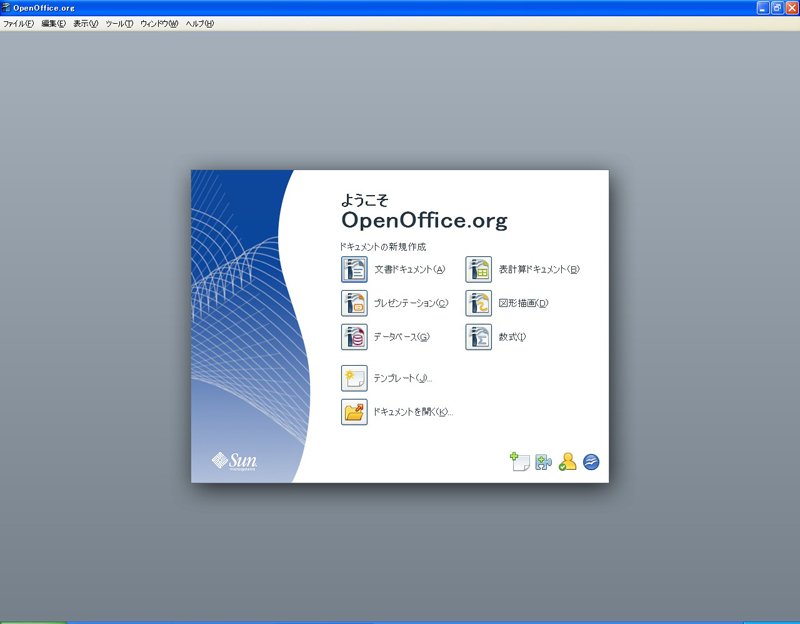
Task: Pick 数式(I) label
Action: (x=512, y=337)
